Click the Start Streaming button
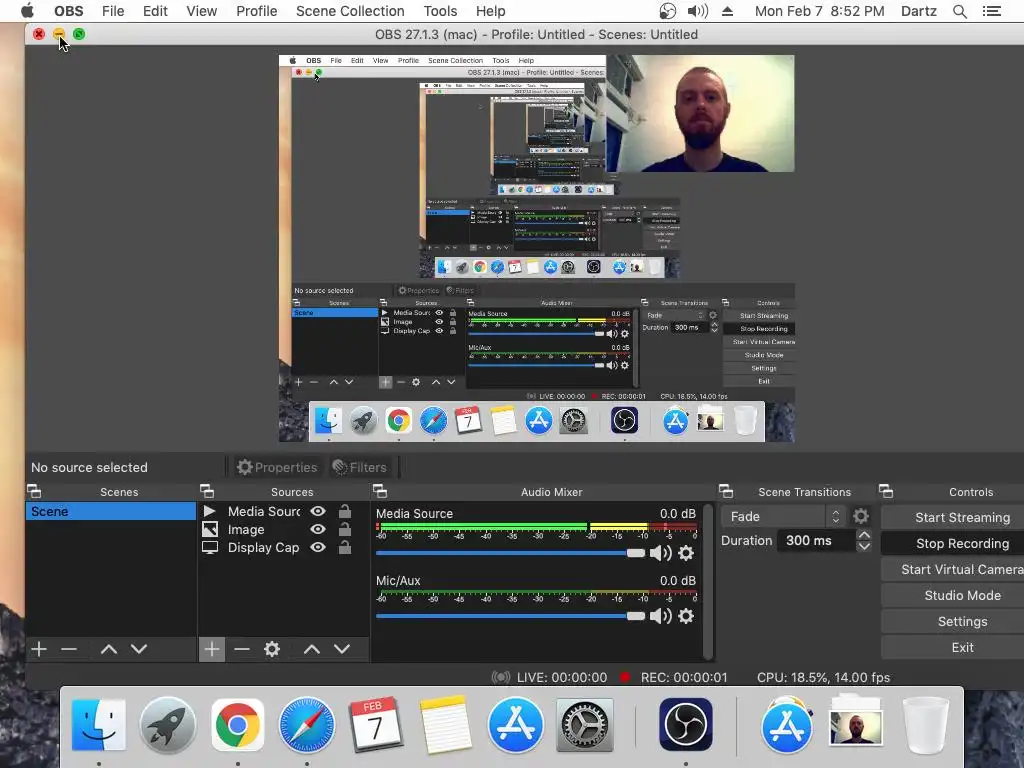1024x768 pixels. coord(952,517)
